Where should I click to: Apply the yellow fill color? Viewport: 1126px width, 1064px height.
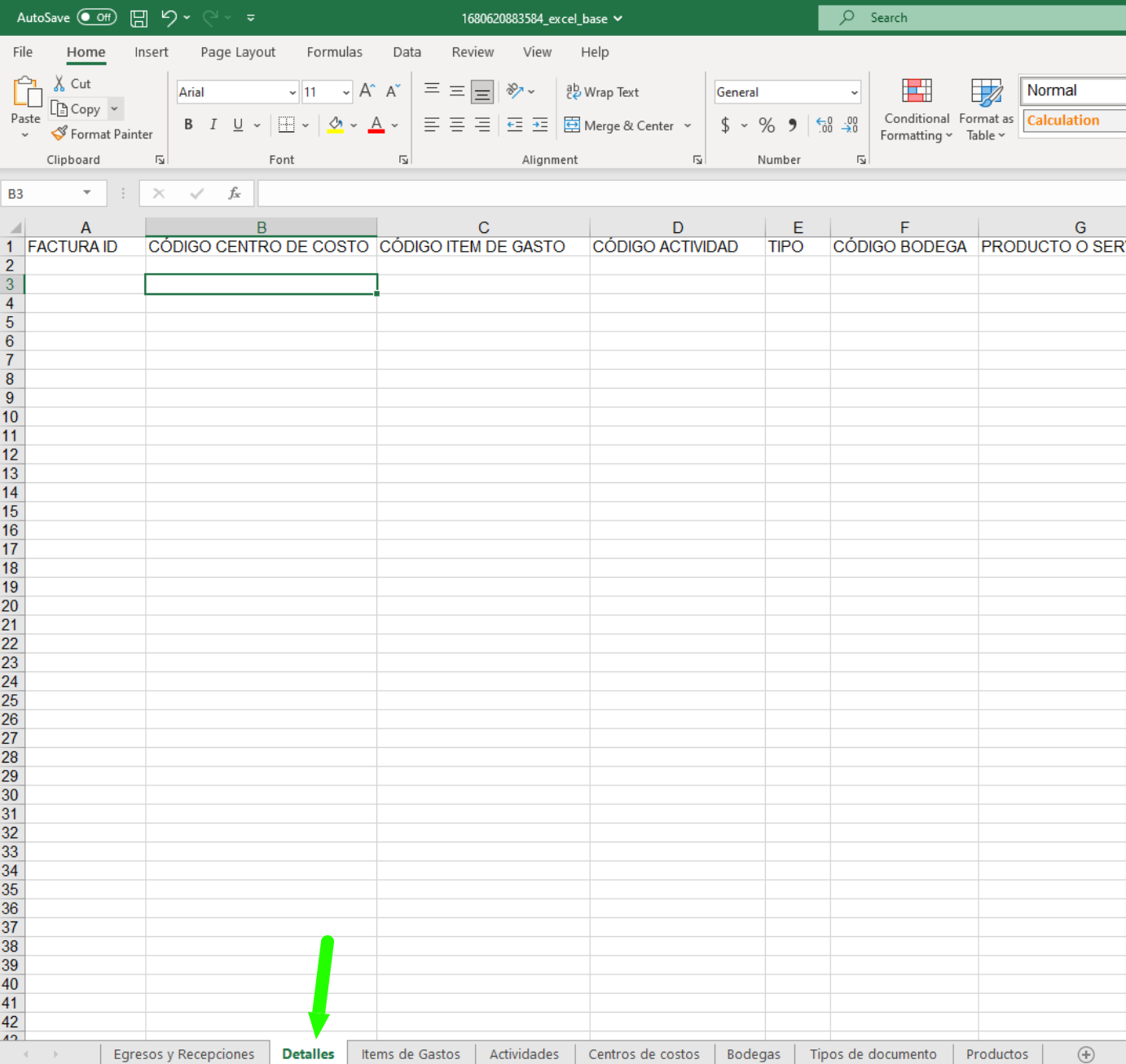335,125
